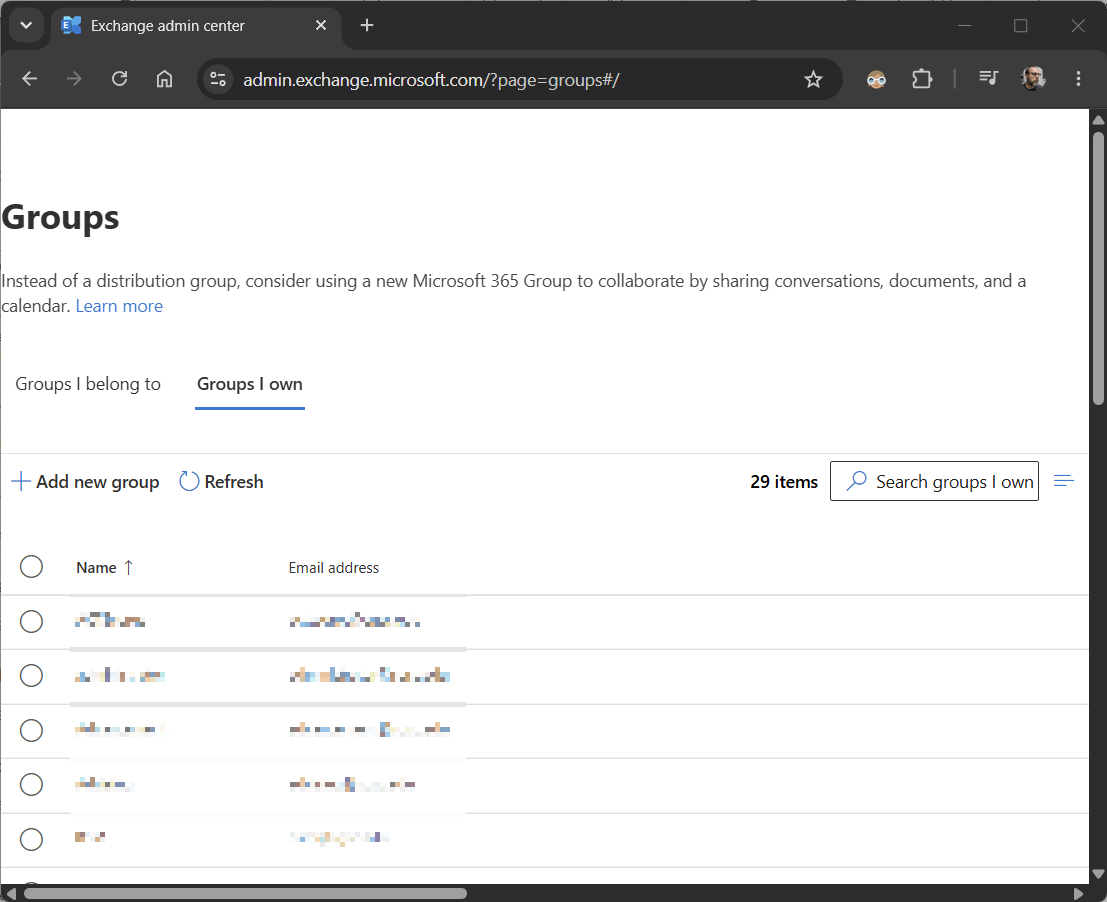Bookmark this page with the star

click(813, 79)
